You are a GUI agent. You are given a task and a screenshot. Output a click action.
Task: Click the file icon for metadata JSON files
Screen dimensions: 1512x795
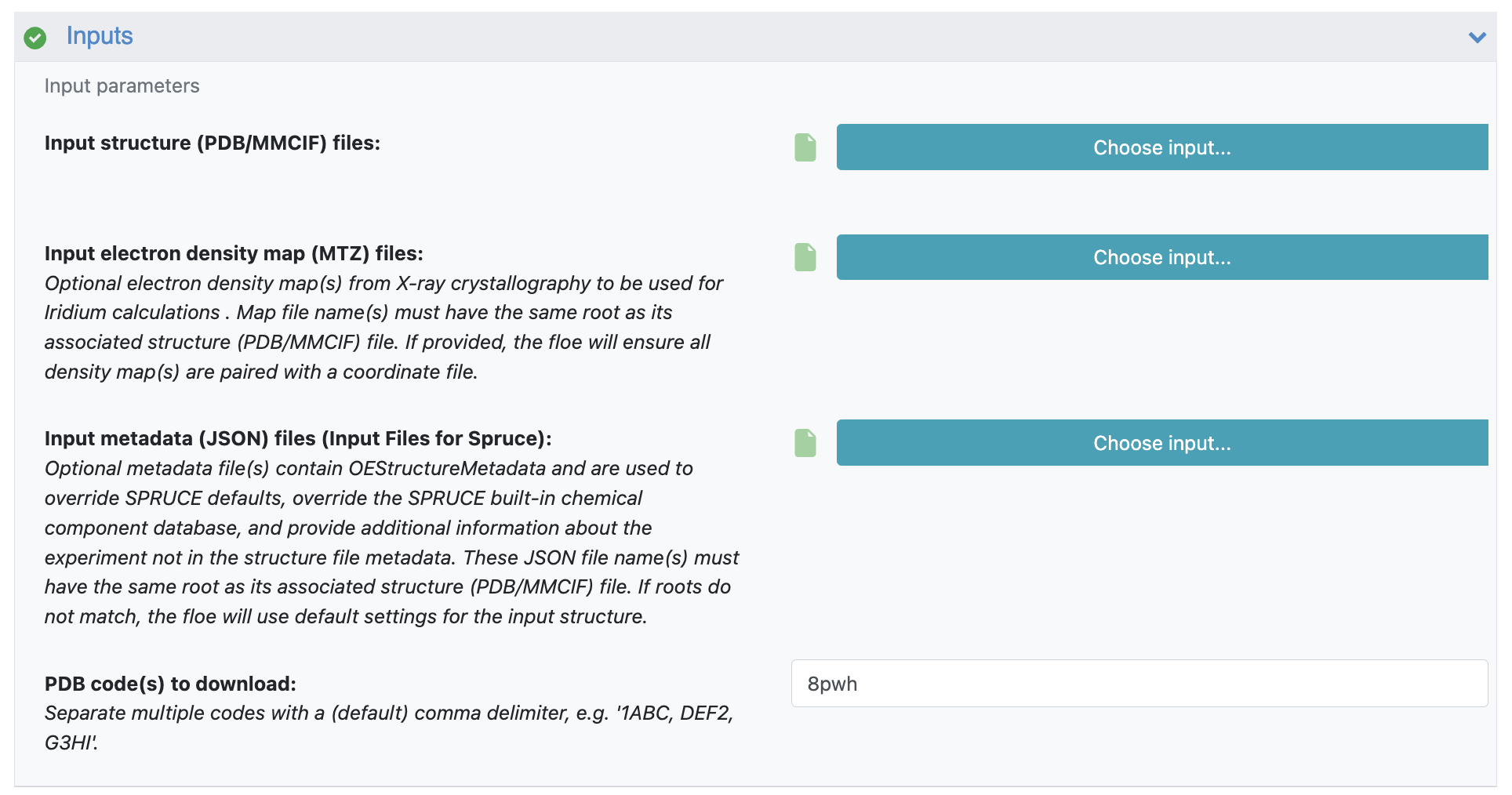click(805, 443)
